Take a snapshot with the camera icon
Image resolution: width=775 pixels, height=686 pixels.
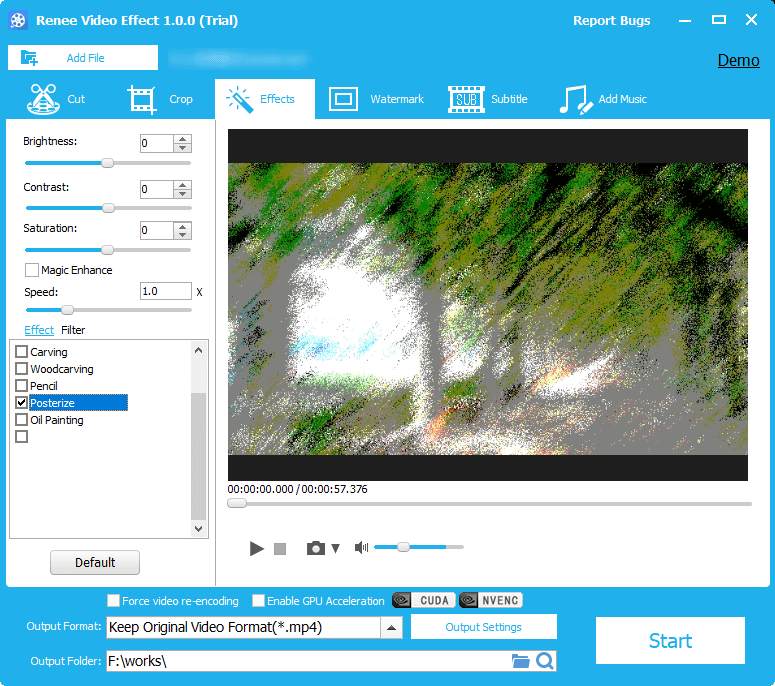coord(315,548)
